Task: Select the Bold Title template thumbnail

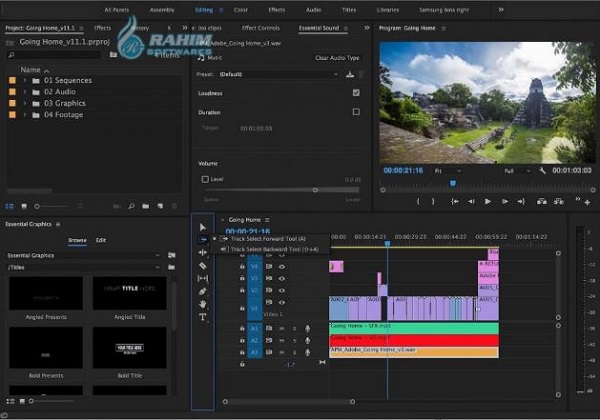Action: (130, 348)
